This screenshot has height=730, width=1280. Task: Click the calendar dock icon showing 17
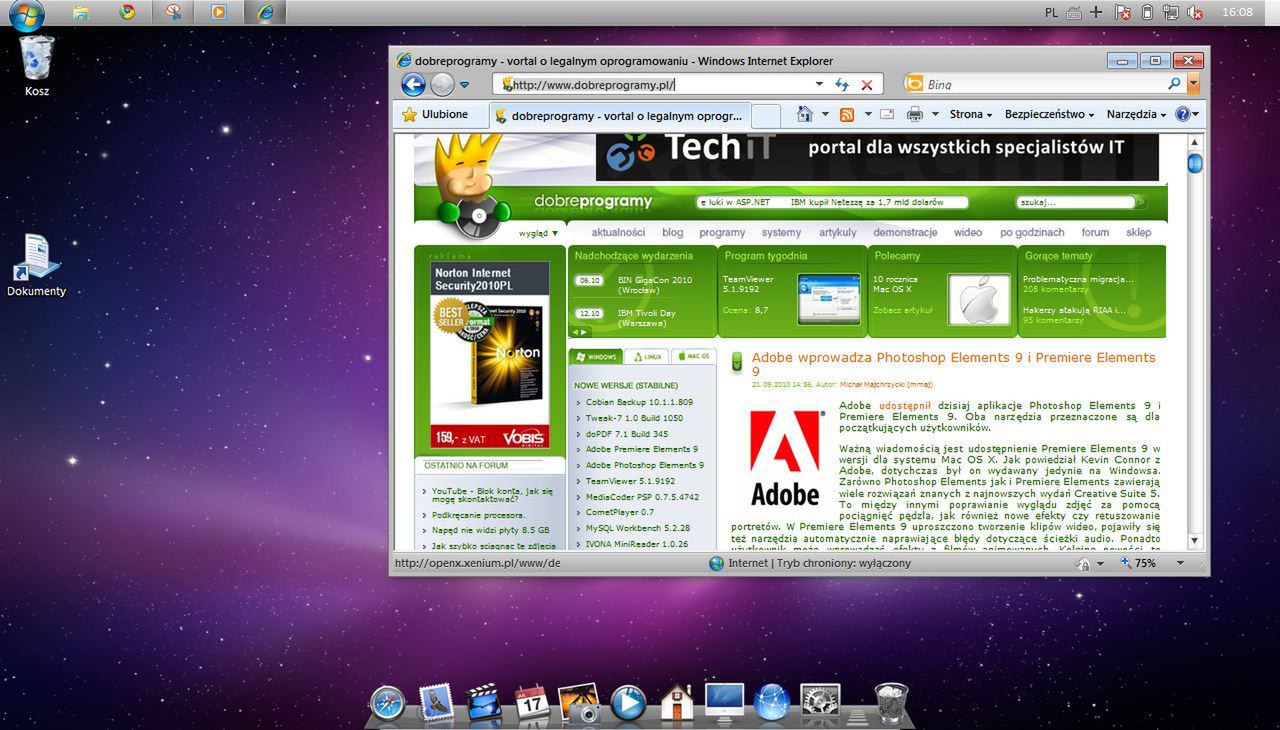coord(532,702)
